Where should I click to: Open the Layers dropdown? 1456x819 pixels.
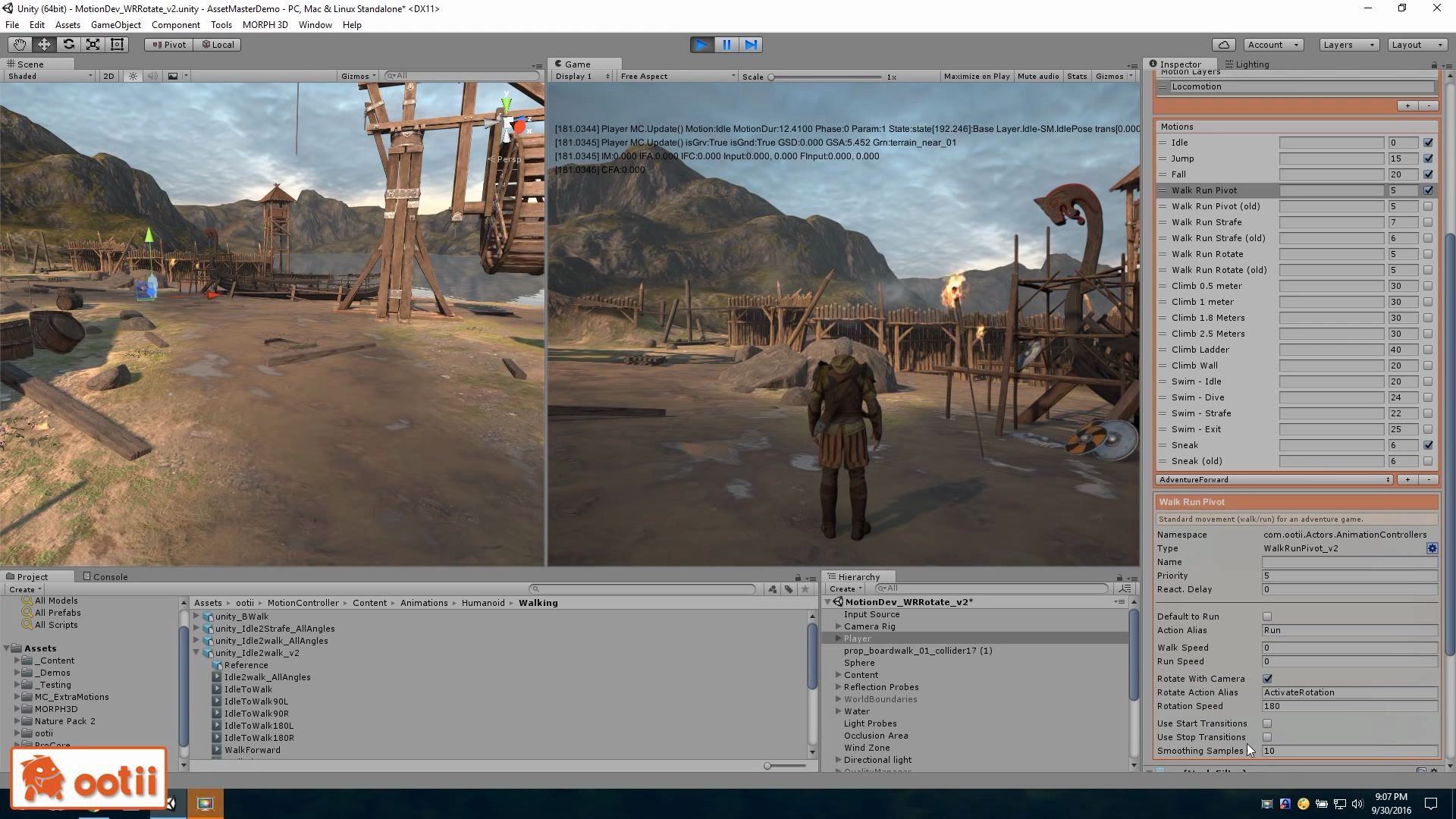tap(1348, 45)
